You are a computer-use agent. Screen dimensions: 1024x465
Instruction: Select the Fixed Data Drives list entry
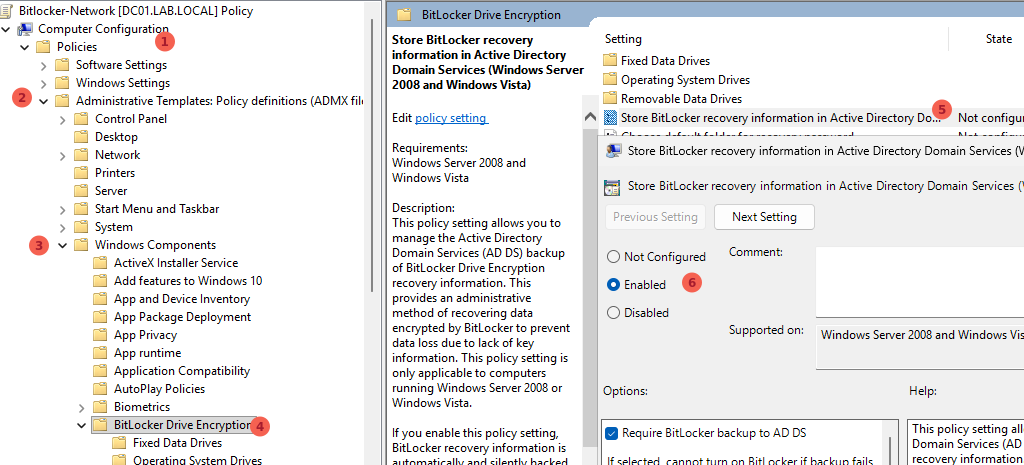665,61
